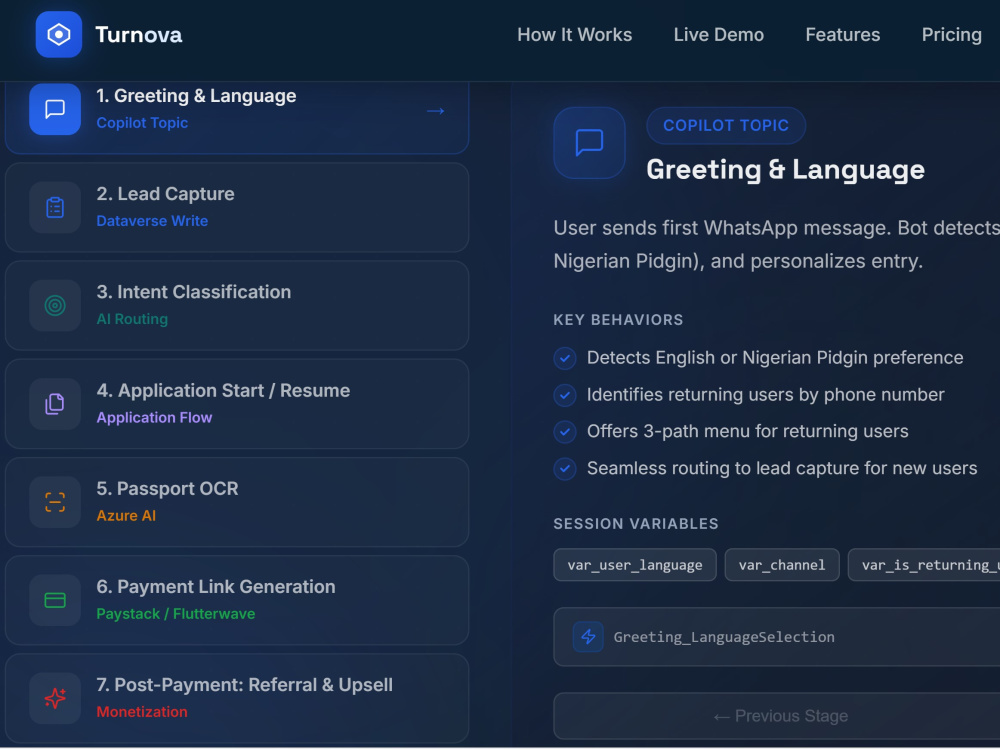Select stage 7. Post-Payment: Referral & Upsell
The height and width of the screenshot is (750, 1000).
pyautogui.click(x=237, y=698)
